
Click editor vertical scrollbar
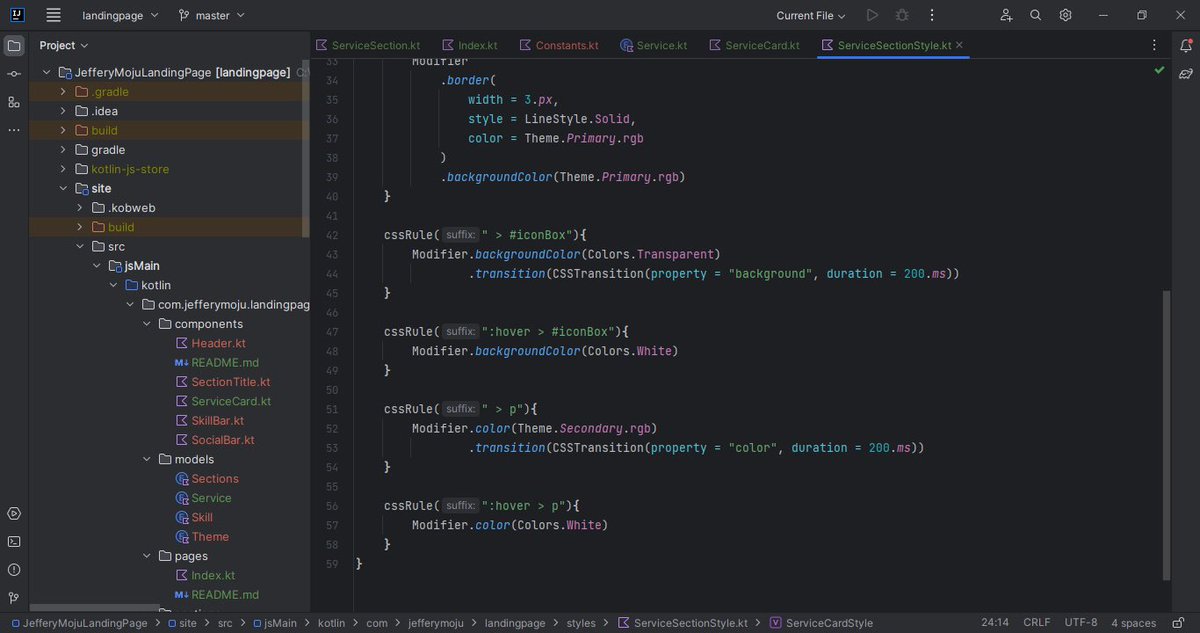tap(1166, 435)
